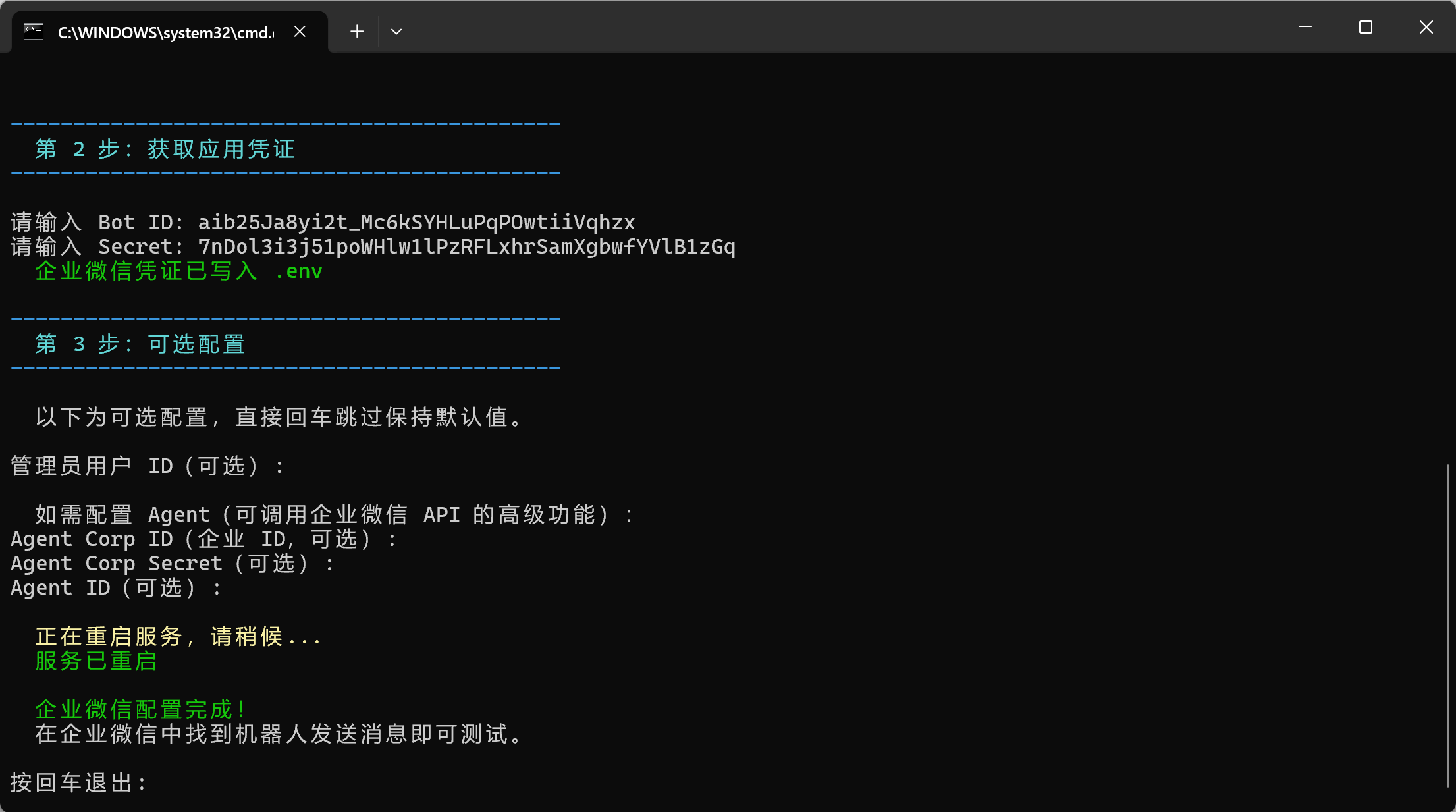
Task: Open a new tab with plus button
Action: tap(357, 31)
